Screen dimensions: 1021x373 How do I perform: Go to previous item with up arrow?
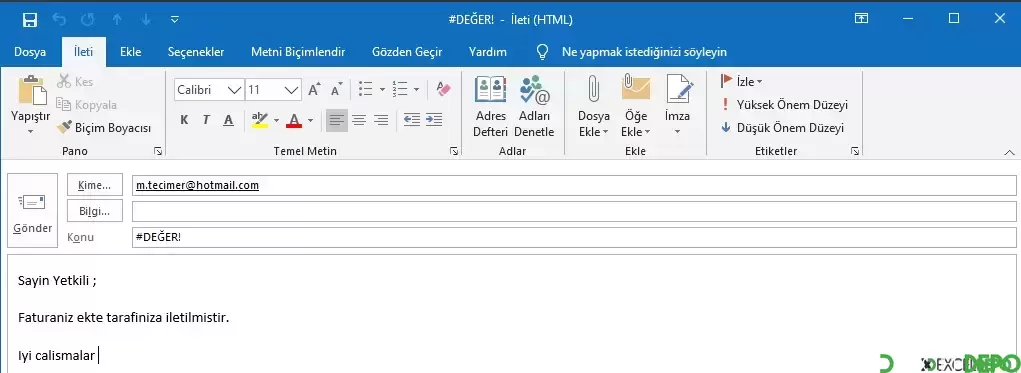coord(117,20)
